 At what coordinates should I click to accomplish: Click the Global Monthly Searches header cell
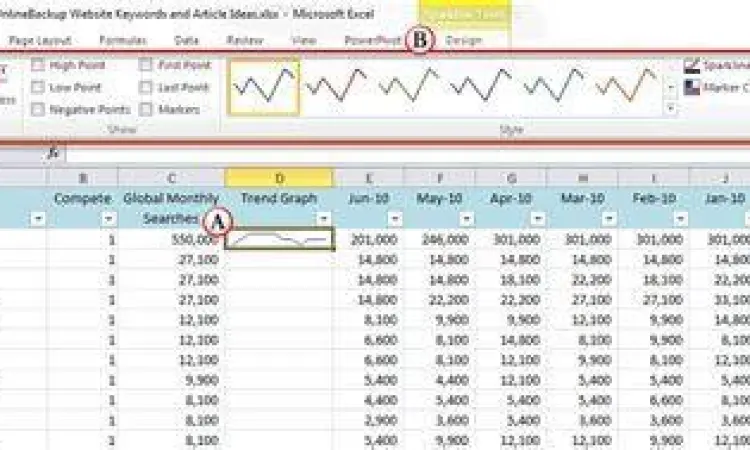171,208
